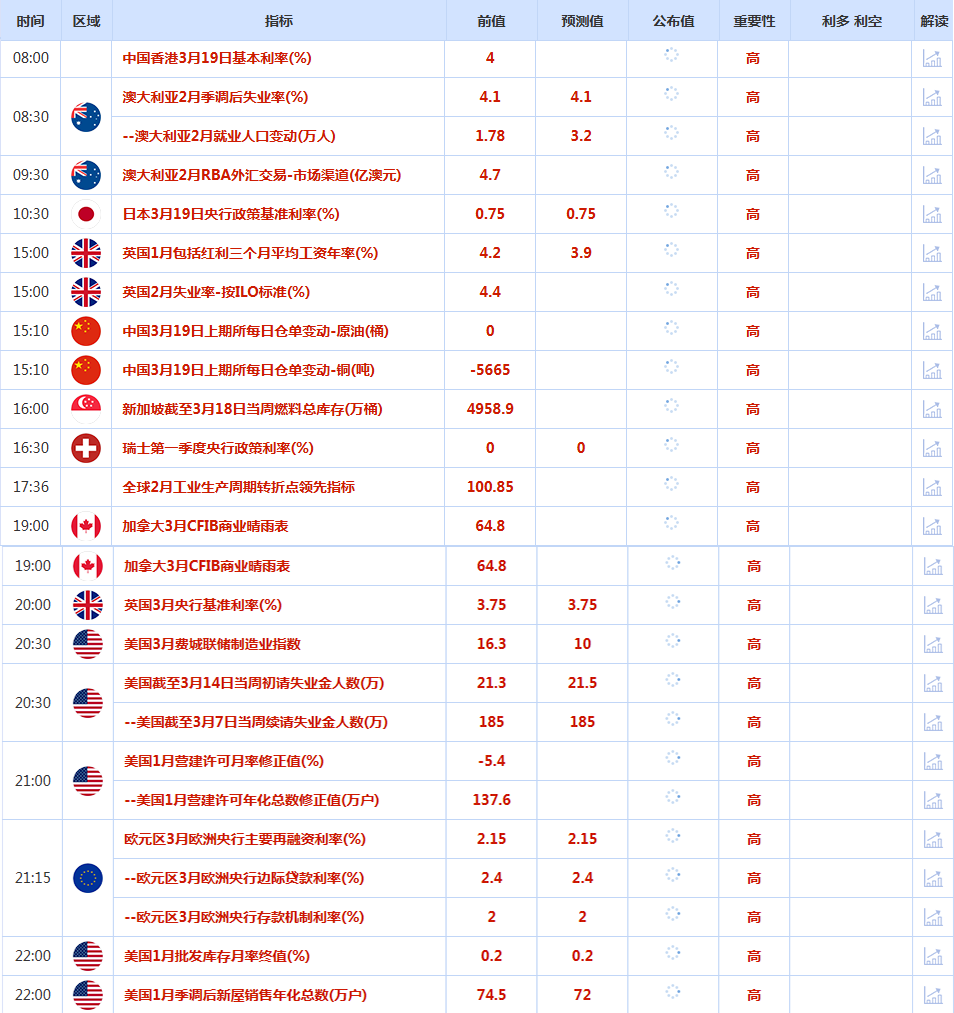Click chart icon for 新加坡燃料总库存 row
The image size is (954, 1013).
932,409
